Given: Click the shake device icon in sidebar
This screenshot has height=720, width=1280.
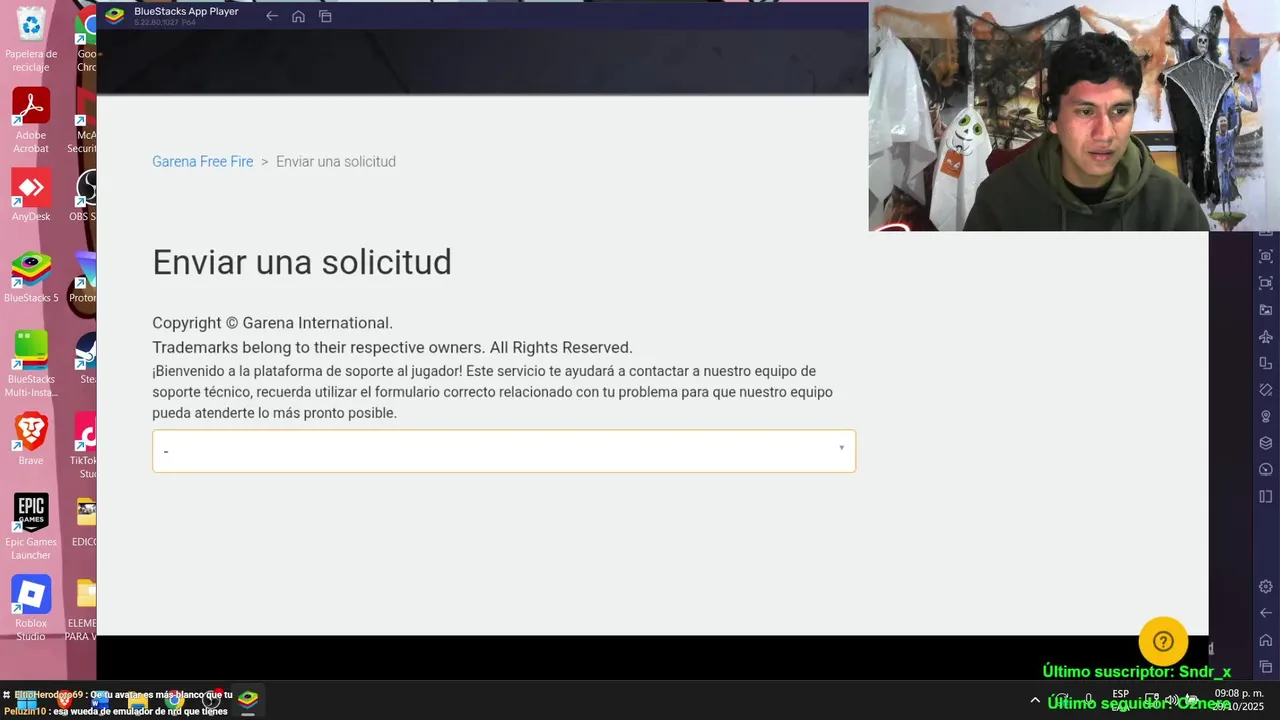Looking at the screenshot, I should tap(1266, 390).
